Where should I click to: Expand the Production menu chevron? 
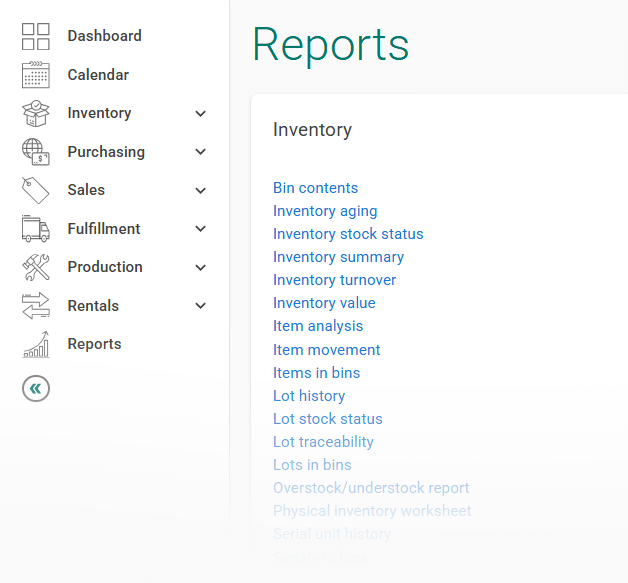click(200, 267)
